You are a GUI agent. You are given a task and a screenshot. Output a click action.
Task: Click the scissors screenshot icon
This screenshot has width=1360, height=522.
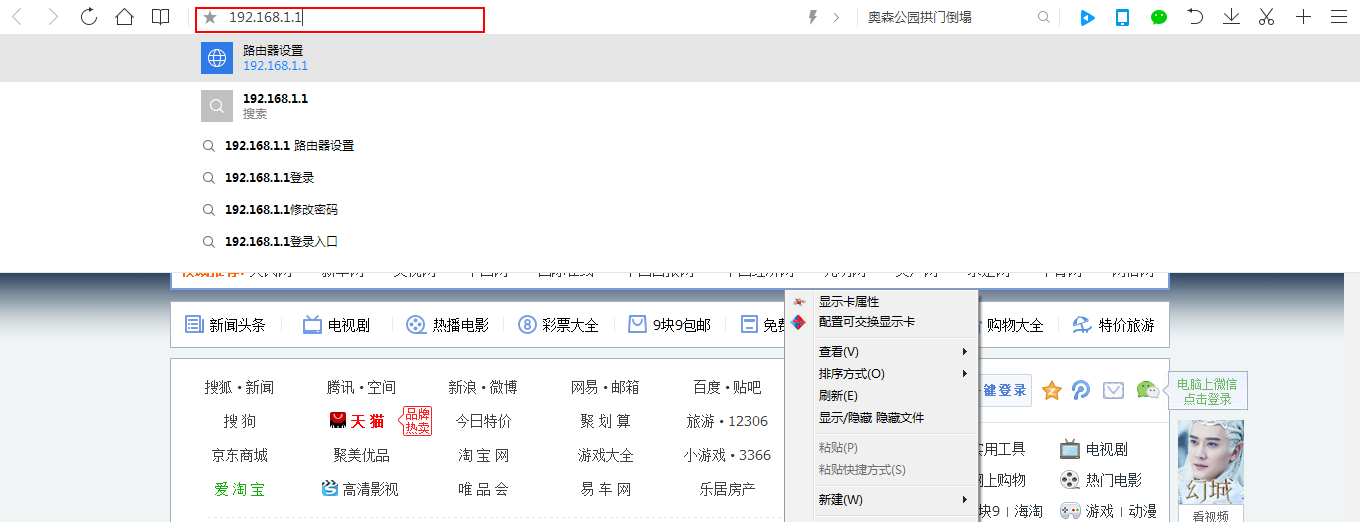pyautogui.click(x=1267, y=17)
